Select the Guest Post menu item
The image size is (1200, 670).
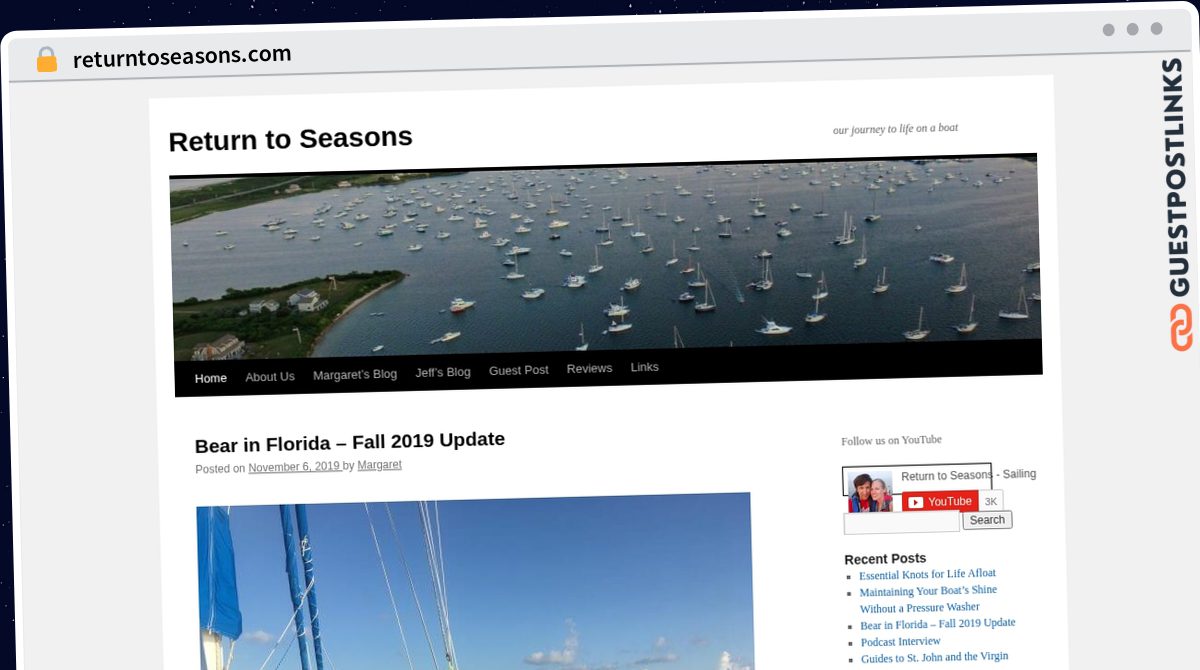pyautogui.click(x=518, y=371)
